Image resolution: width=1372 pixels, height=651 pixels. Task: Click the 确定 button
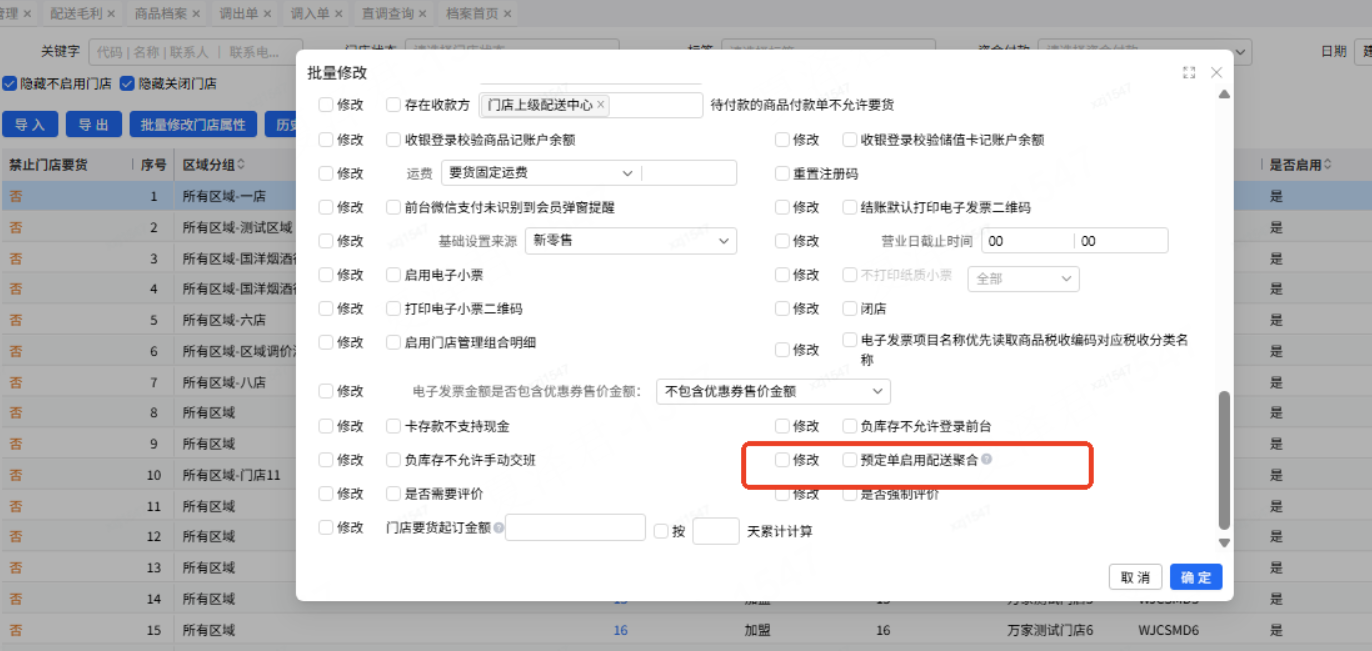(1196, 577)
